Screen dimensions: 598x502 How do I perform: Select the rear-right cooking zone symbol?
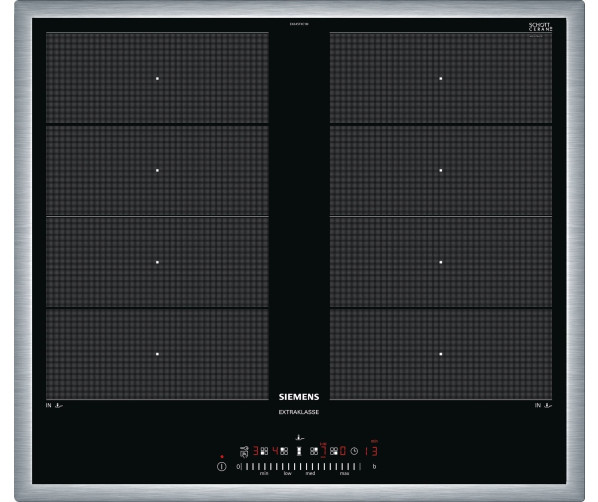pyautogui.click(x=314, y=451)
